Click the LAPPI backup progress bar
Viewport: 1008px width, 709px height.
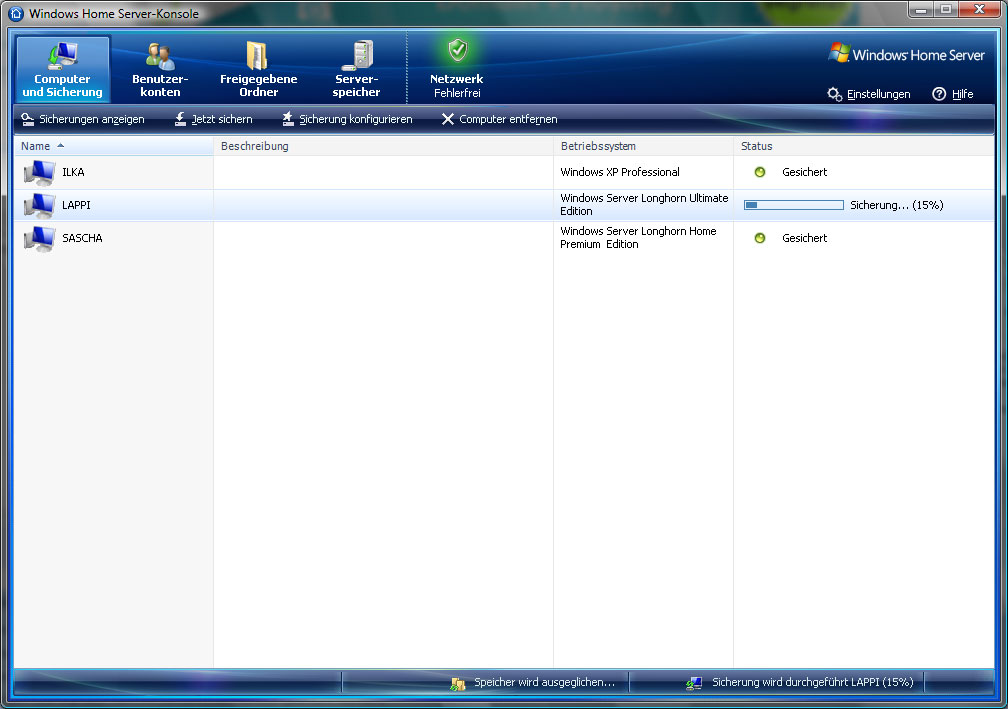(x=794, y=205)
